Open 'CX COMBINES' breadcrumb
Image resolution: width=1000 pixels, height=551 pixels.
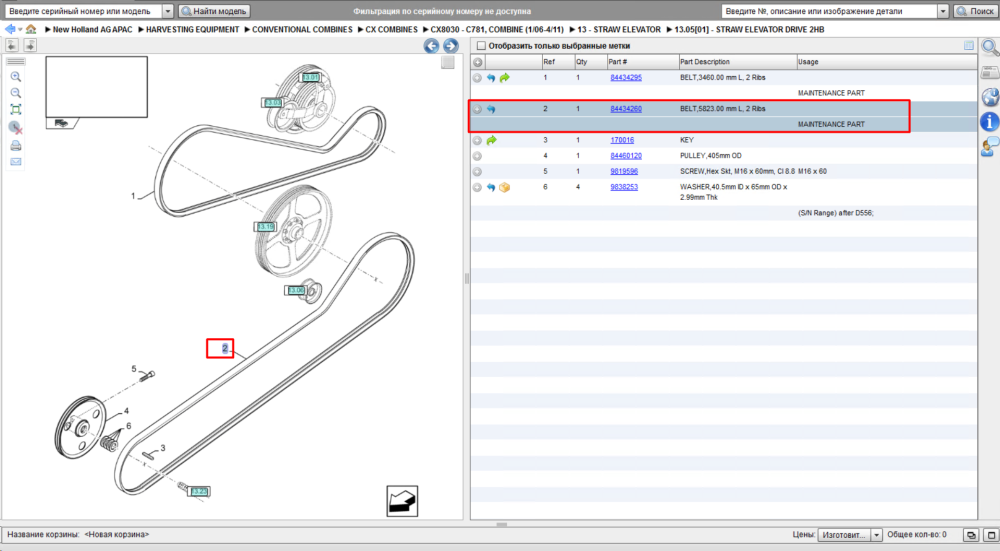pyautogui.click(x=392, y=29)
